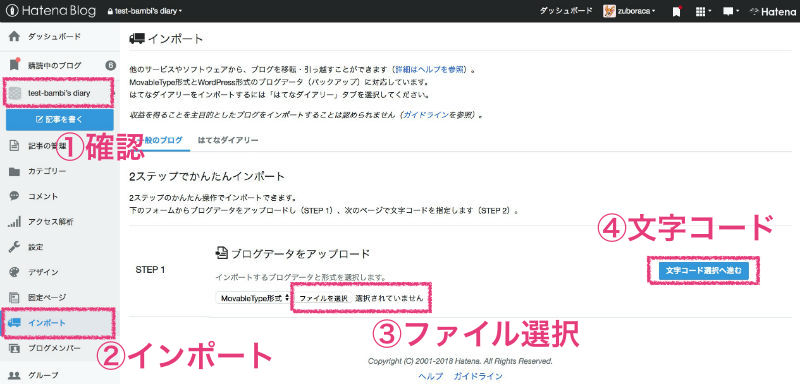This screenshot has height=384, width=800.
Task: Click the ブログデータをアップロード heading
Action: pos(292,252)
